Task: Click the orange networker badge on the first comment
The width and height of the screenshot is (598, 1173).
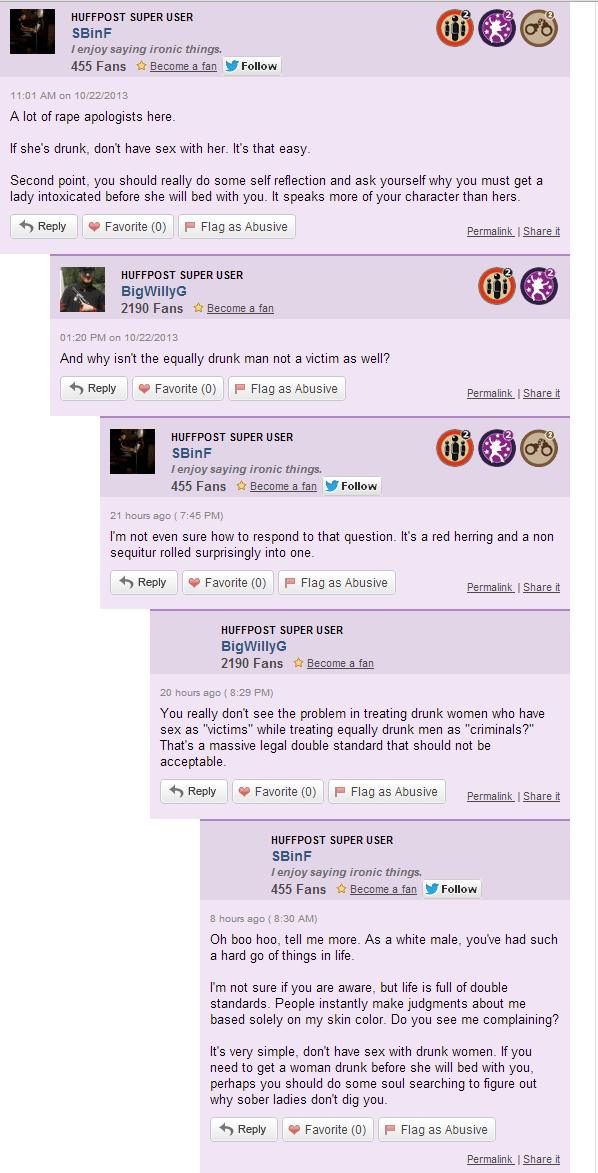Action: (455, 28)
